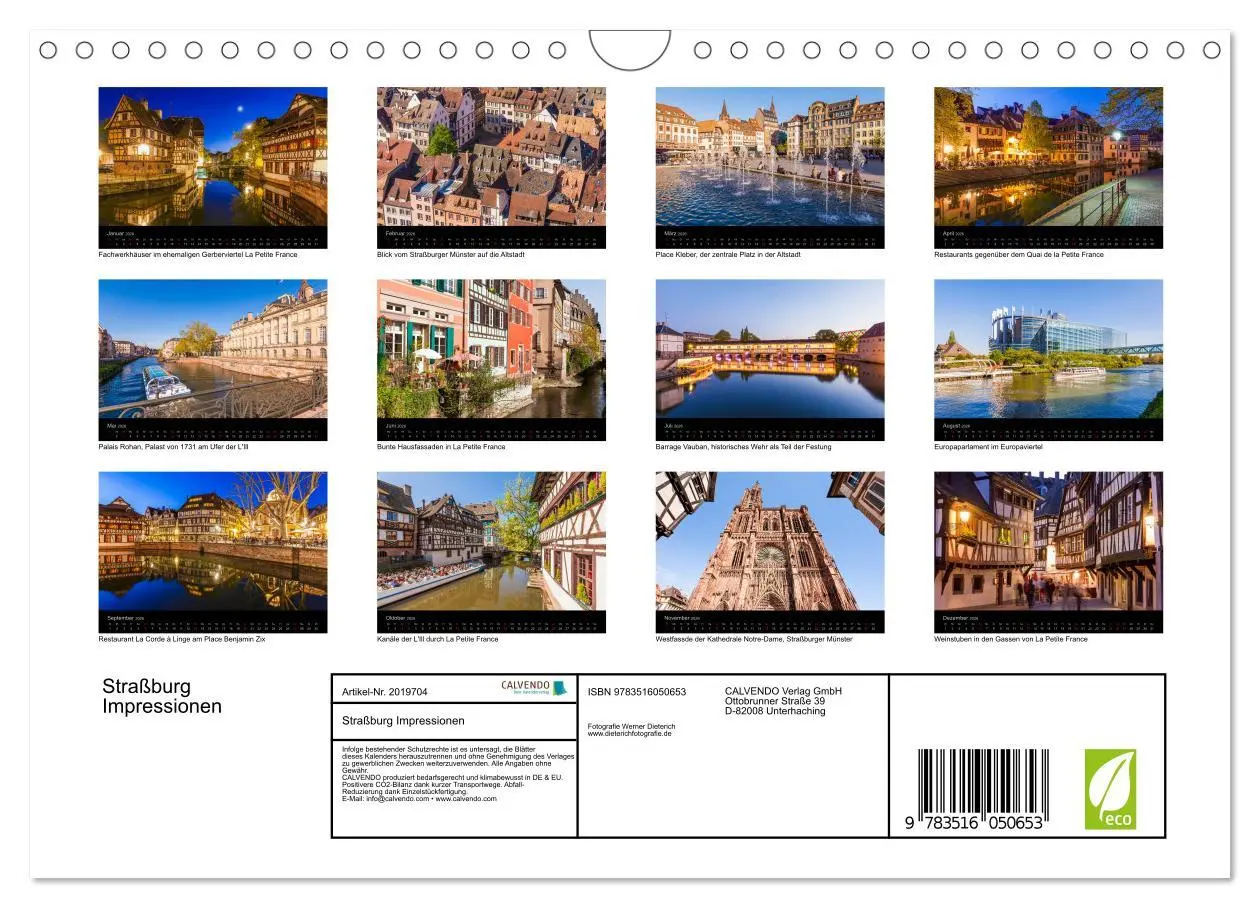Select the September La Corde à Linge photo
1260x908 pixels.
pyautogui.click(x=212, y=541)
